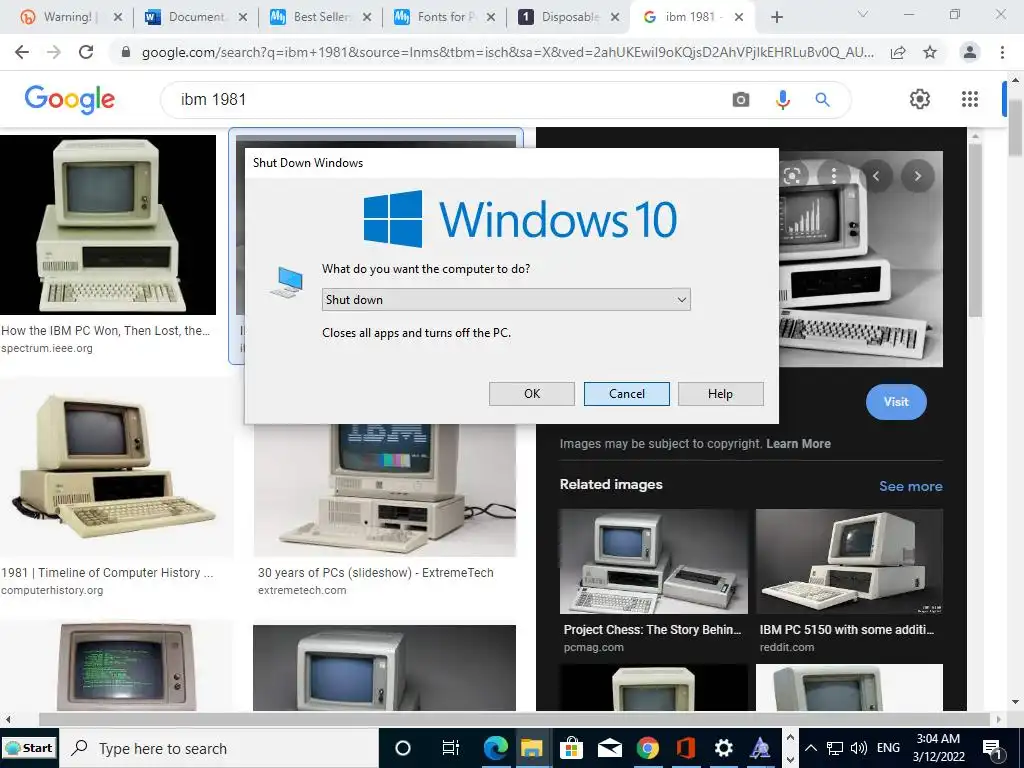Click horizontal page scrollbar

coord(515,719)
